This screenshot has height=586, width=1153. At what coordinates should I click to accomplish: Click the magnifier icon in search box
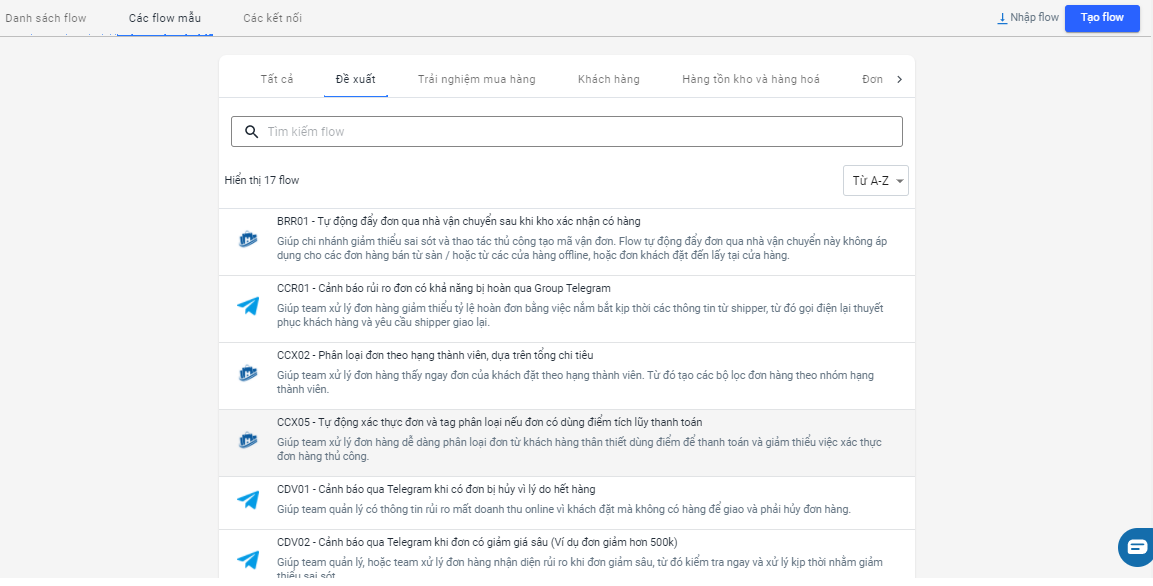pyautogui.click(x=252, y=132)
